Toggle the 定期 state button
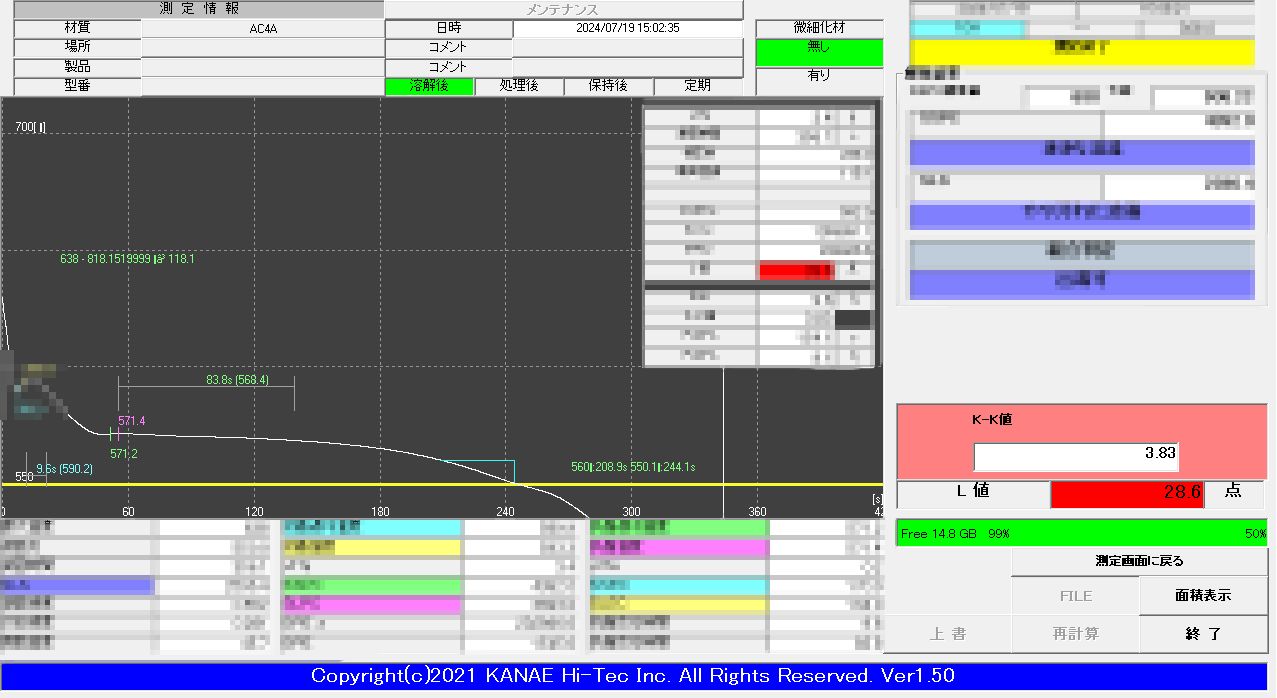This screenshot has width=1277, height=698. tap(698, 86)
